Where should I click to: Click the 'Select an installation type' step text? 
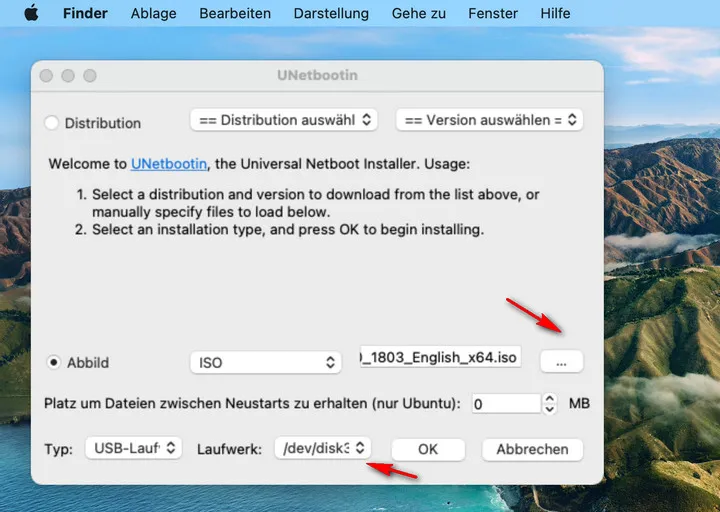coord(288,229)
